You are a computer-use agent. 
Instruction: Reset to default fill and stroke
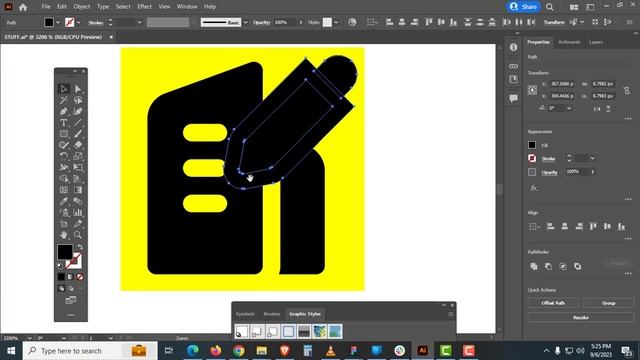pyautogui.click(x=60, y=265)
